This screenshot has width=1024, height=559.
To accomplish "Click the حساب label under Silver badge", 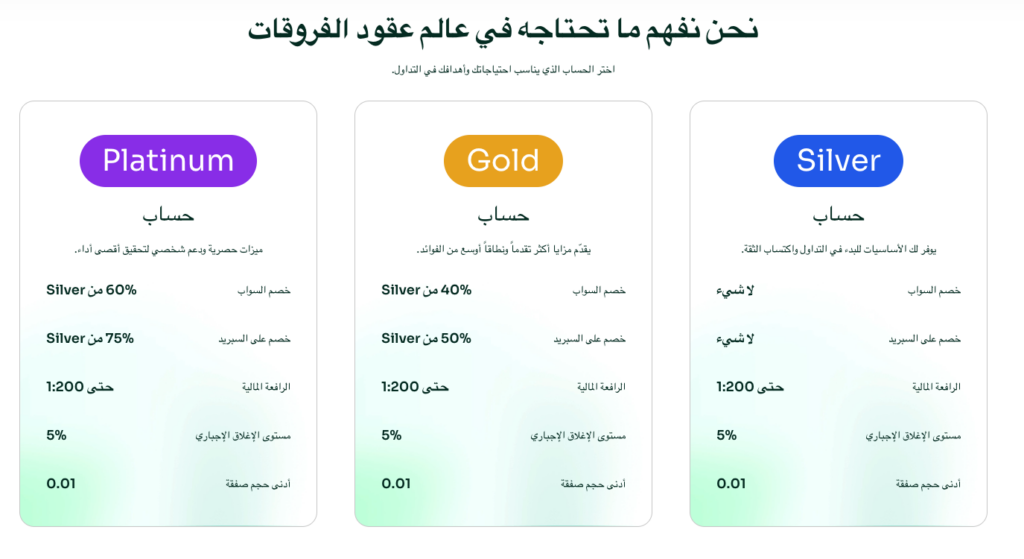I will point(838,216).
